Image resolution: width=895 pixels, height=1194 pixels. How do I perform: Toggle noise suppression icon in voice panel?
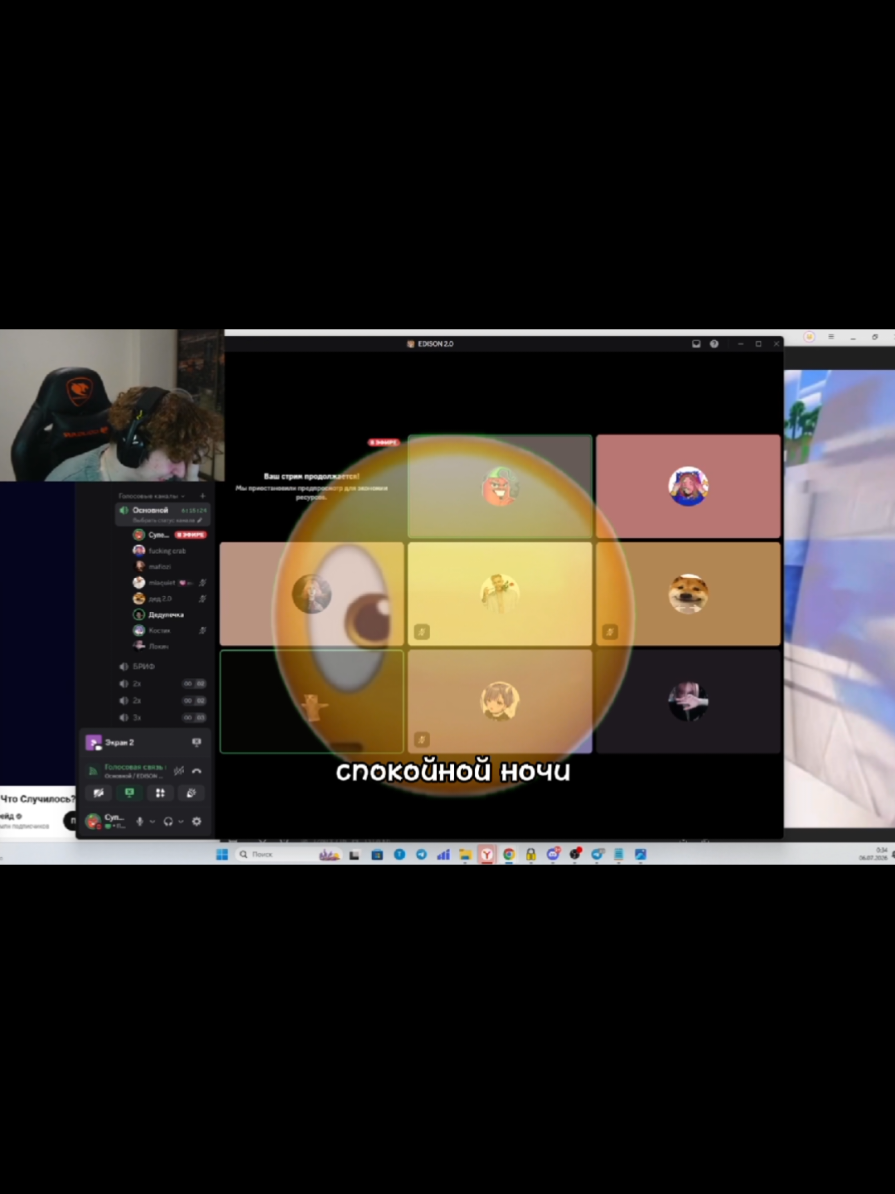179,771
